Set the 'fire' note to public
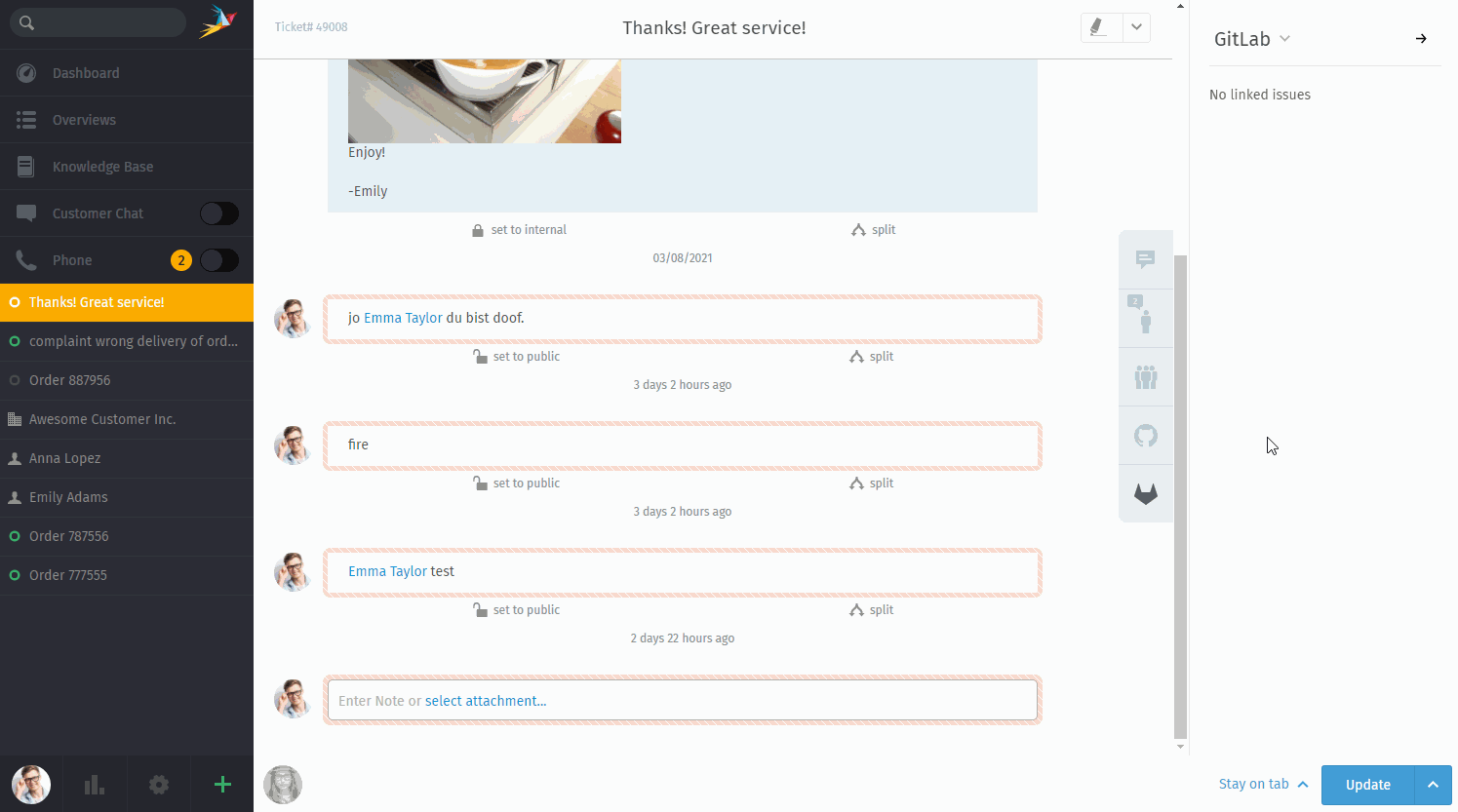1458x812 pixels. (516, 483)
